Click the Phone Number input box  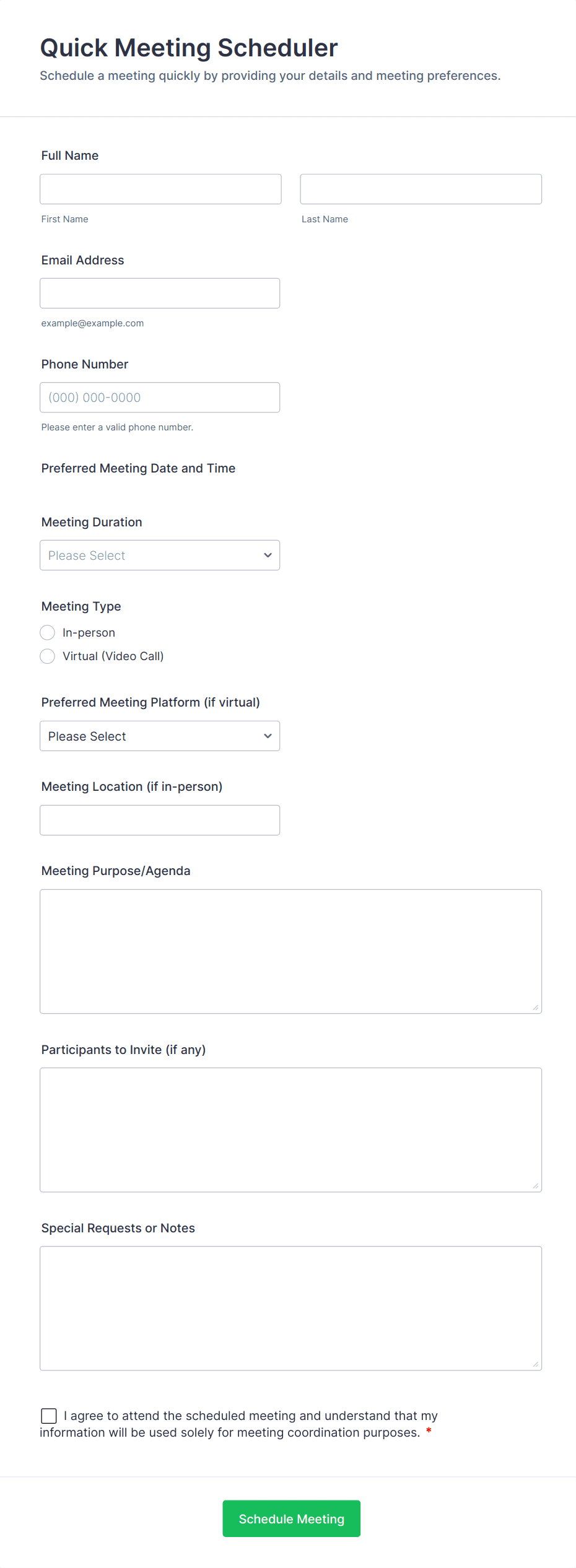(160, 398)
